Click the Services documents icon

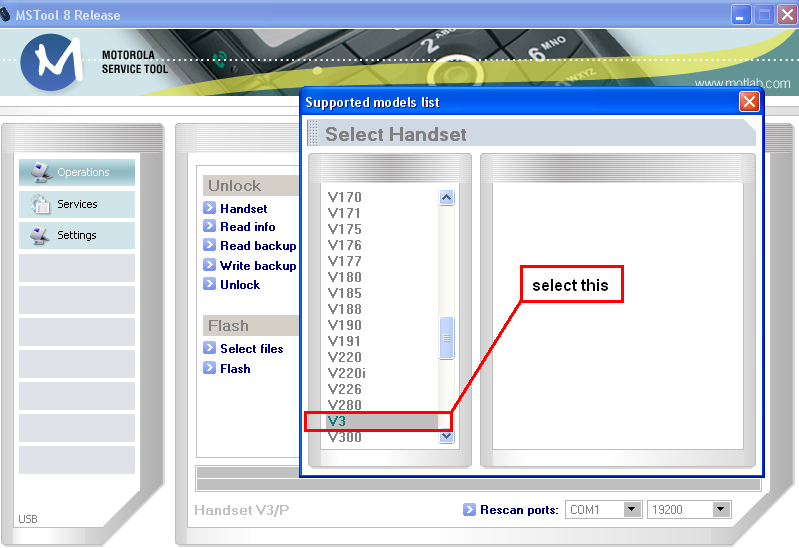pyautogui.click(x=40, y=204)
